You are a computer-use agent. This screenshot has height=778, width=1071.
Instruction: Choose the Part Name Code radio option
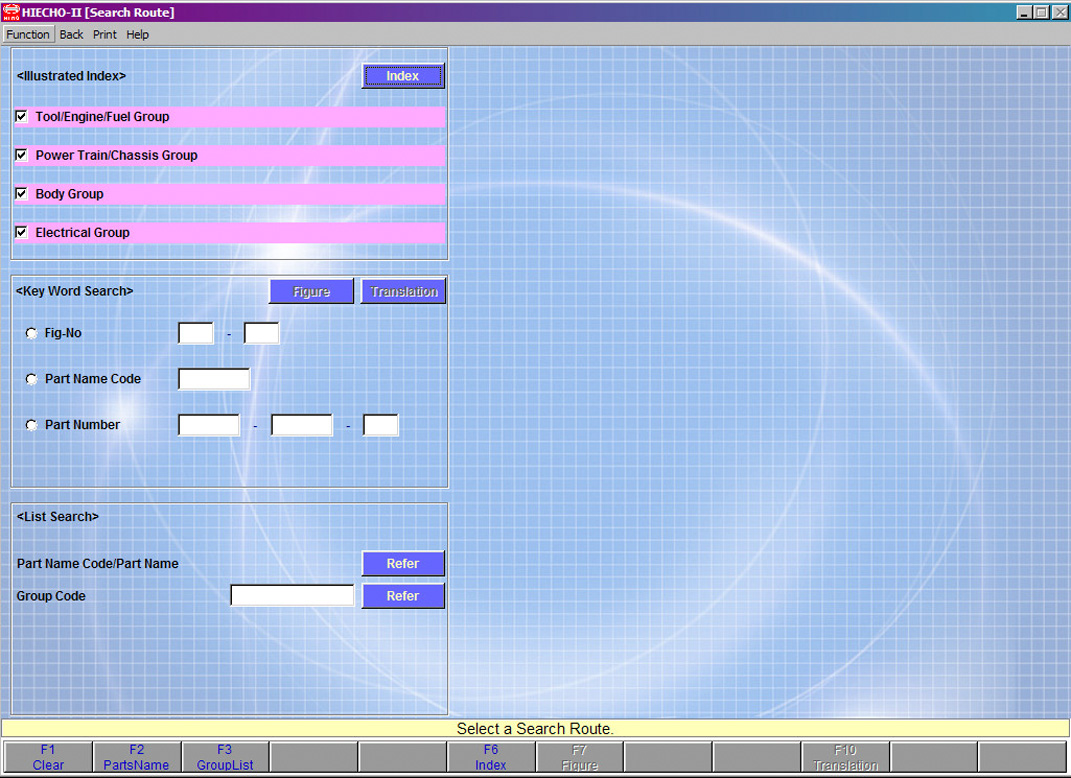coord(32,379)
